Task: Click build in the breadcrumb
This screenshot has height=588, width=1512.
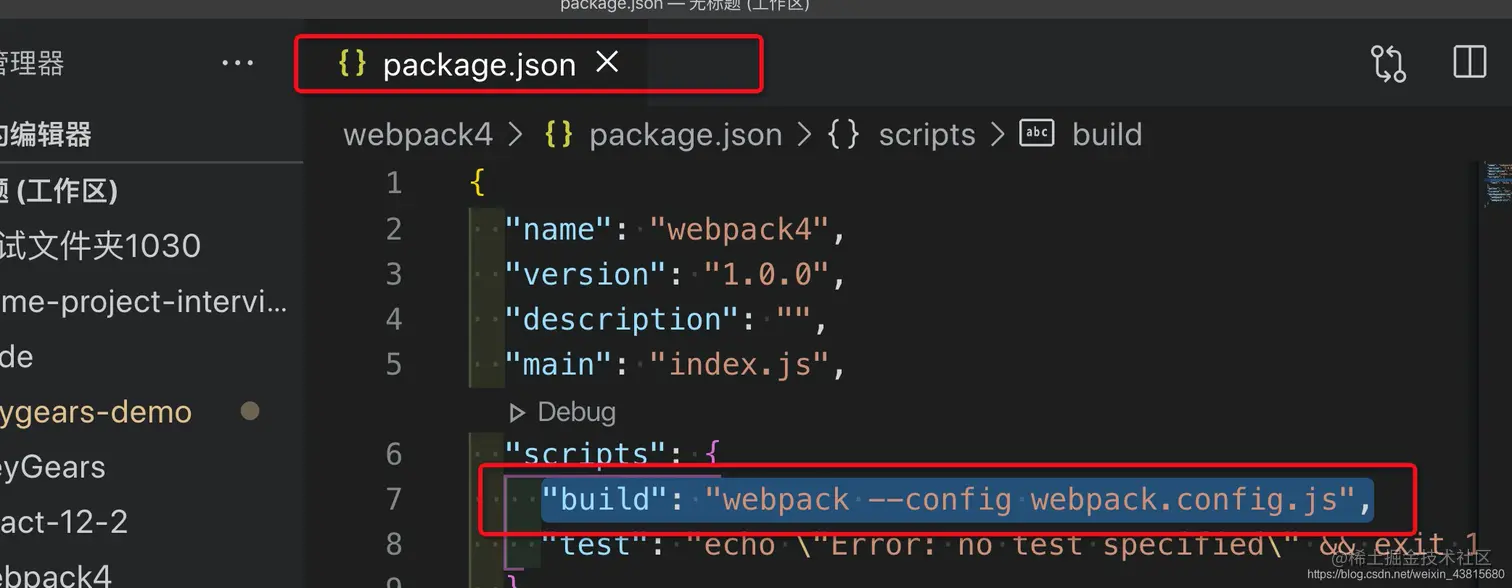Action: click(1107, 134)
